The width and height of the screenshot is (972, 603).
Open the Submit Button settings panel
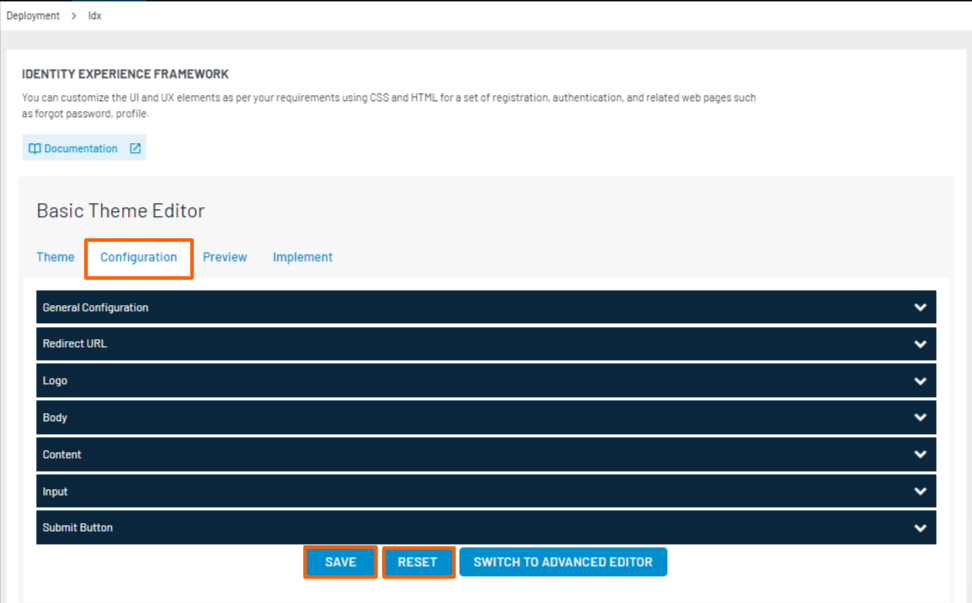(485, 528)
